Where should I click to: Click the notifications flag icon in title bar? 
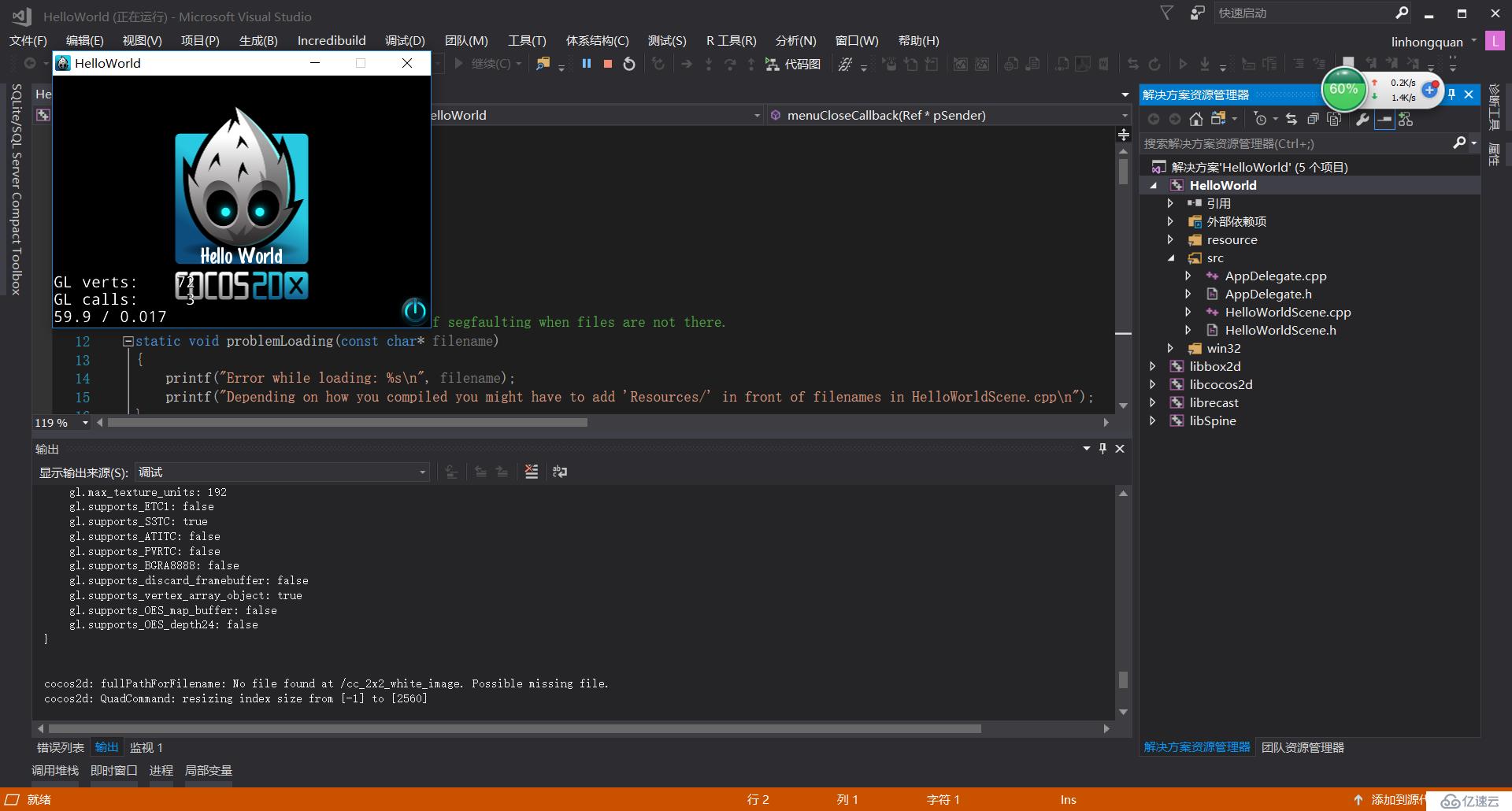coord(1167,13)
